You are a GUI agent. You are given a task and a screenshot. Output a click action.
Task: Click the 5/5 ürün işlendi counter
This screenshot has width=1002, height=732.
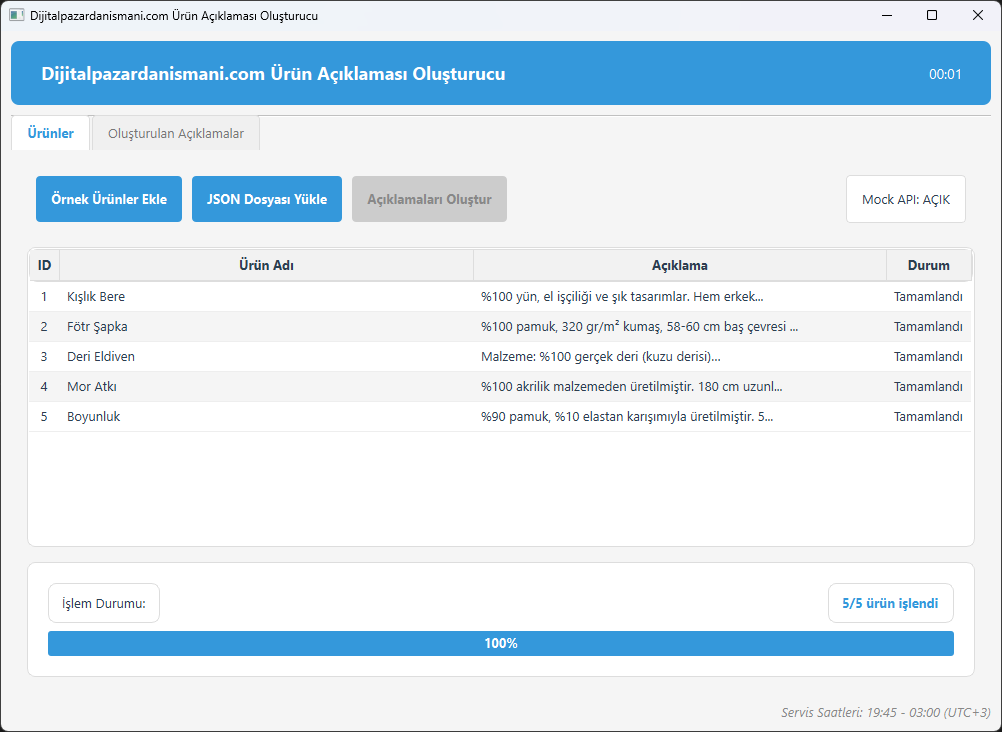pos(890,603)
